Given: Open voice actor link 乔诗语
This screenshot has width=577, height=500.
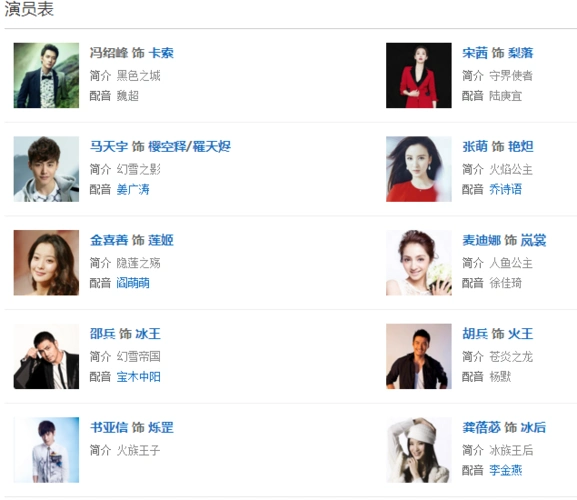Looking at the screenshot, I should point(505,189).
